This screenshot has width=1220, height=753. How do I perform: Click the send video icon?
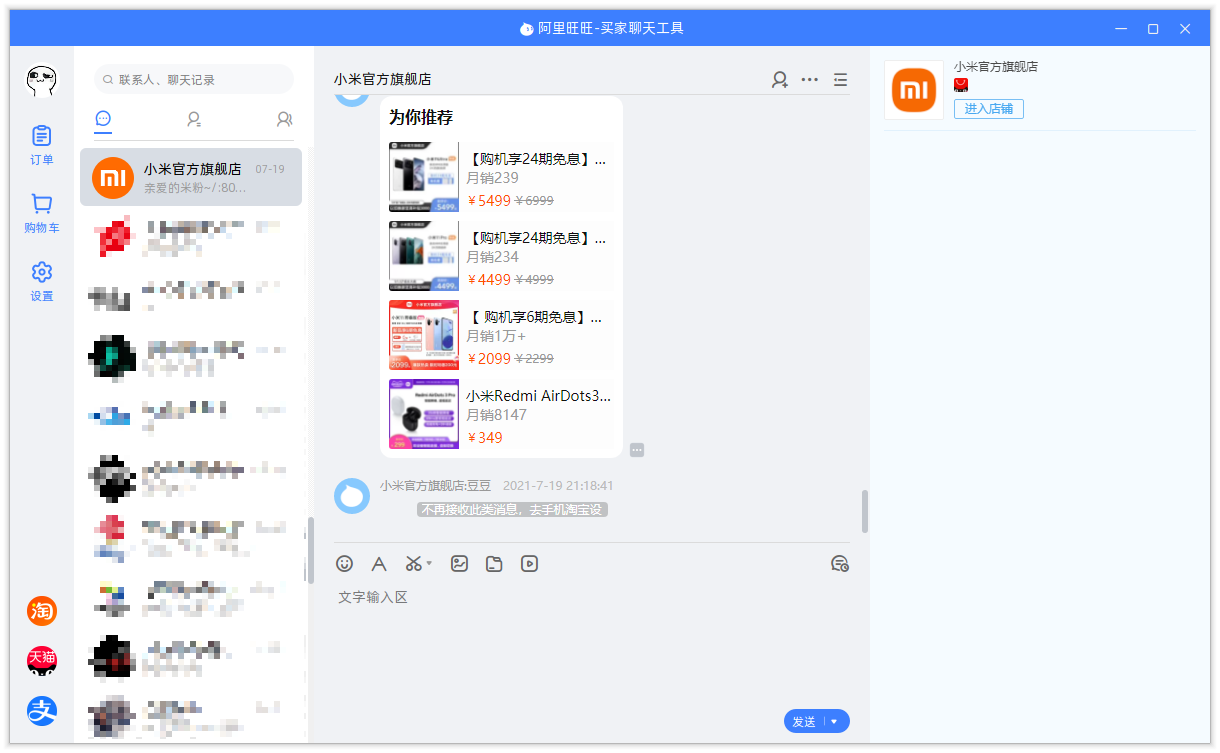(x=529, y=564)
